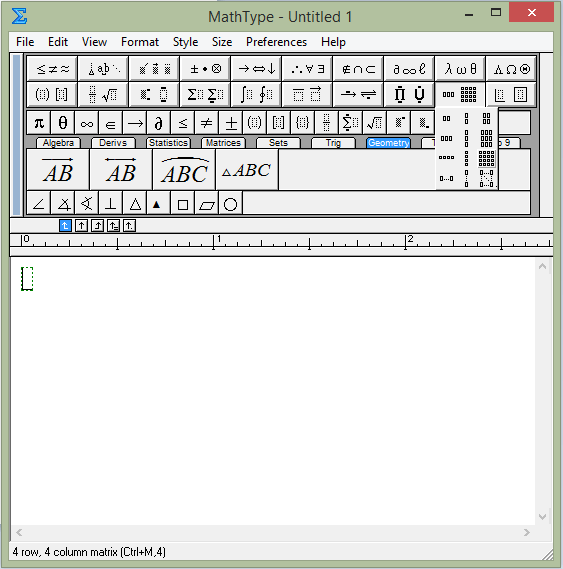Switch to the Statistics tab
Screen dimensions: 563x569
pos(168,143)
